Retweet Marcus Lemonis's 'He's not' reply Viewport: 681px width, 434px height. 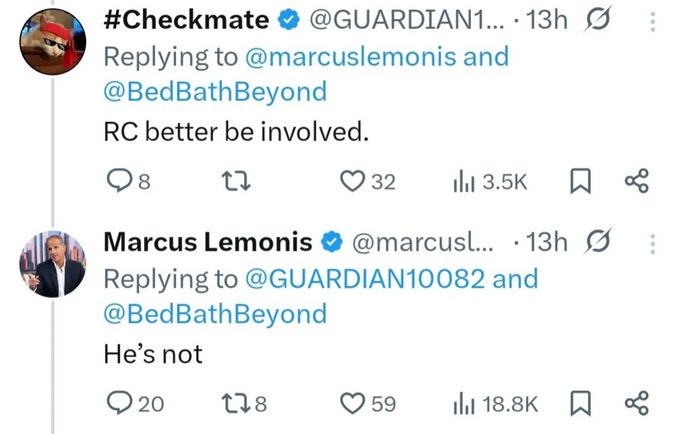(244, 403)
